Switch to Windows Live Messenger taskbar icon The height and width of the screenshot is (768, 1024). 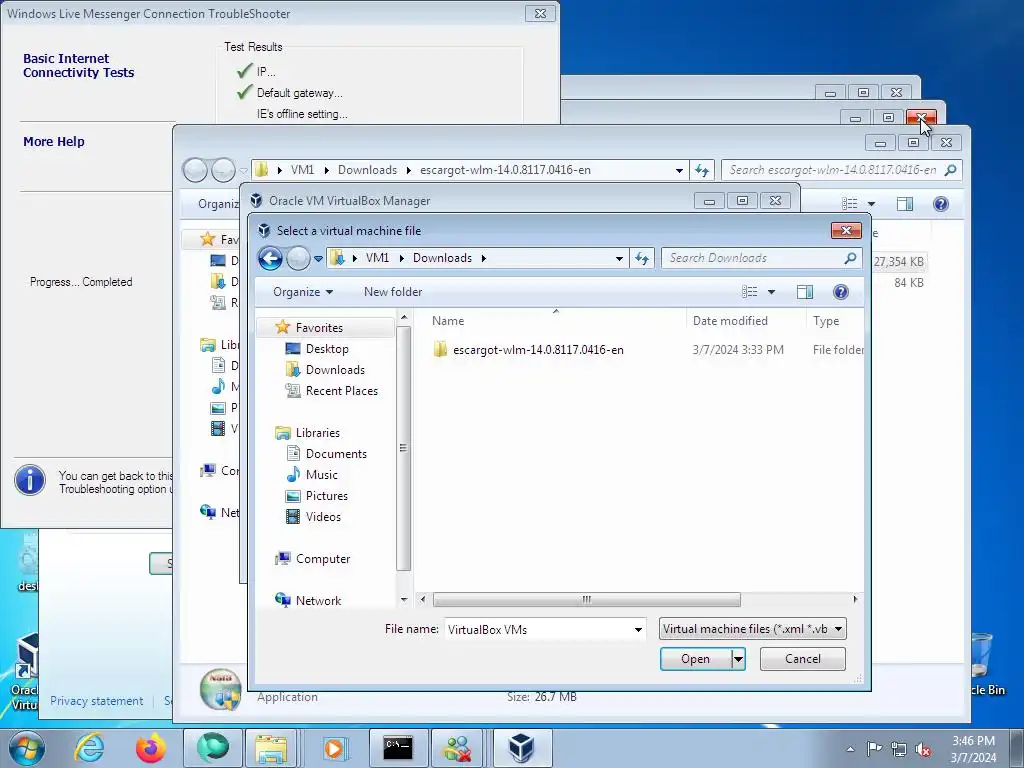point(458,748)
